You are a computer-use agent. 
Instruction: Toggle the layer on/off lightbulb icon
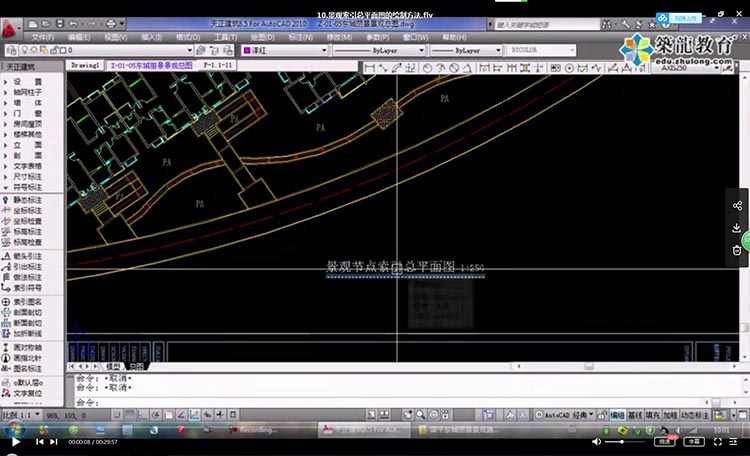(x=25, y=50)
